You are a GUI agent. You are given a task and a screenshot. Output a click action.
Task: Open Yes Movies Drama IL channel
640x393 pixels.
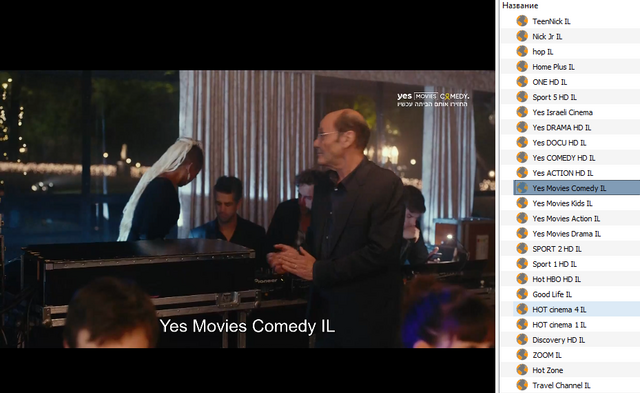pos(567,233)
